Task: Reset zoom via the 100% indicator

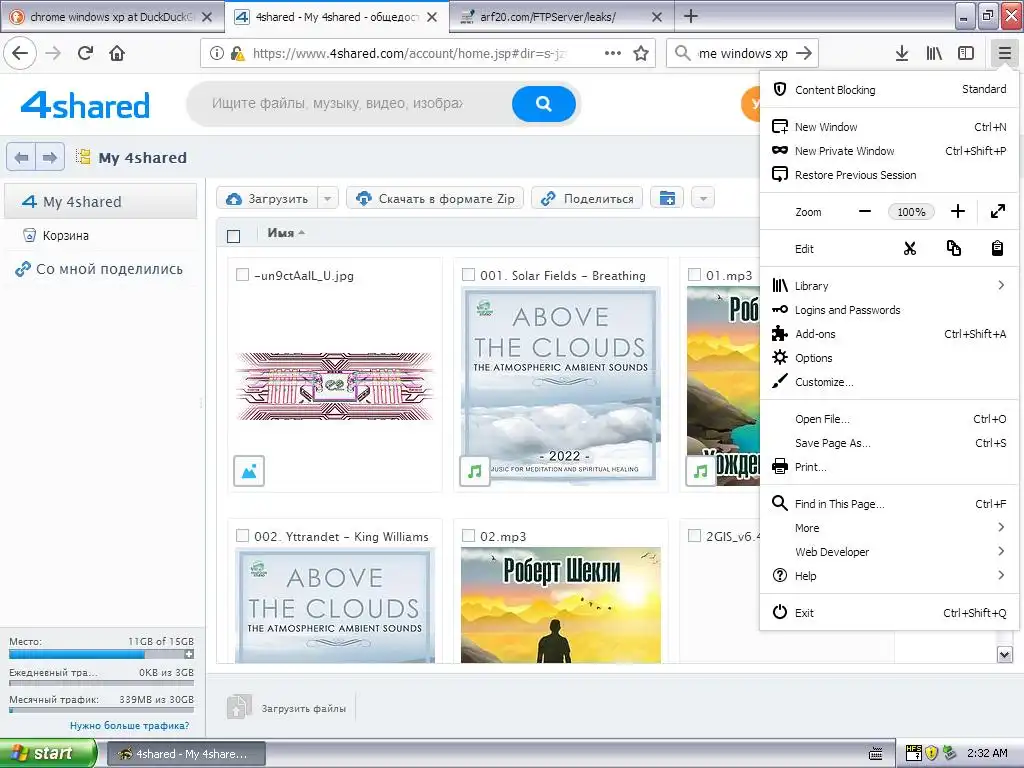Action: tap(911, 212)
